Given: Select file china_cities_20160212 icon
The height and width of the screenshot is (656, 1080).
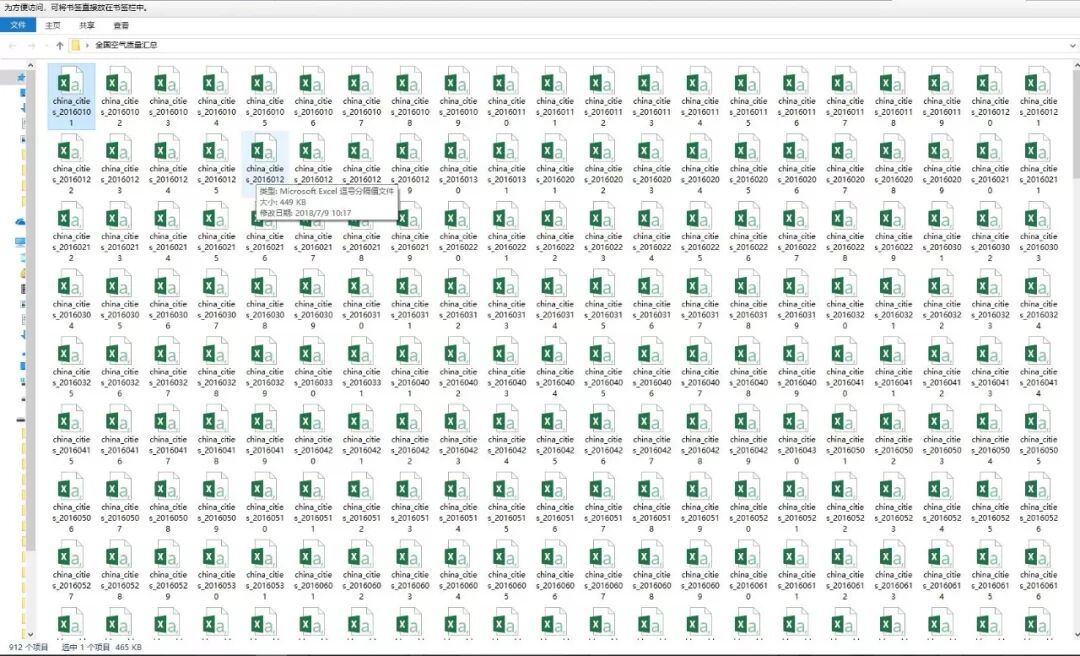Looking at the screenshot, I should point(71,217).
